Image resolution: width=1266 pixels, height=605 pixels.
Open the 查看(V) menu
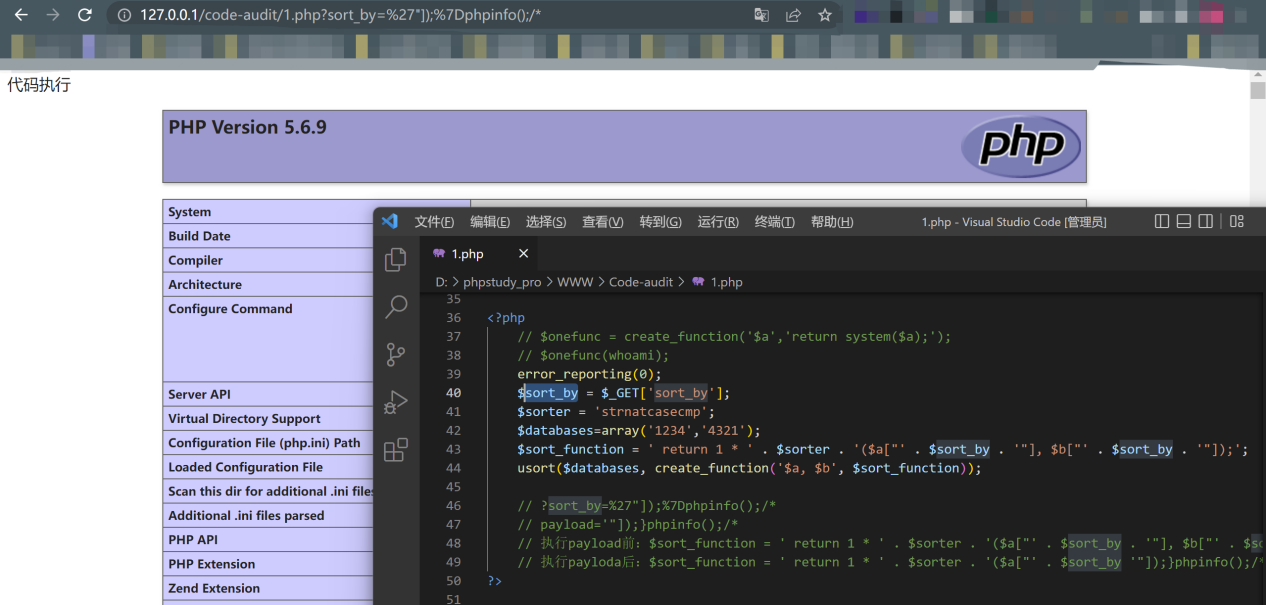click(x=603, y=222)
